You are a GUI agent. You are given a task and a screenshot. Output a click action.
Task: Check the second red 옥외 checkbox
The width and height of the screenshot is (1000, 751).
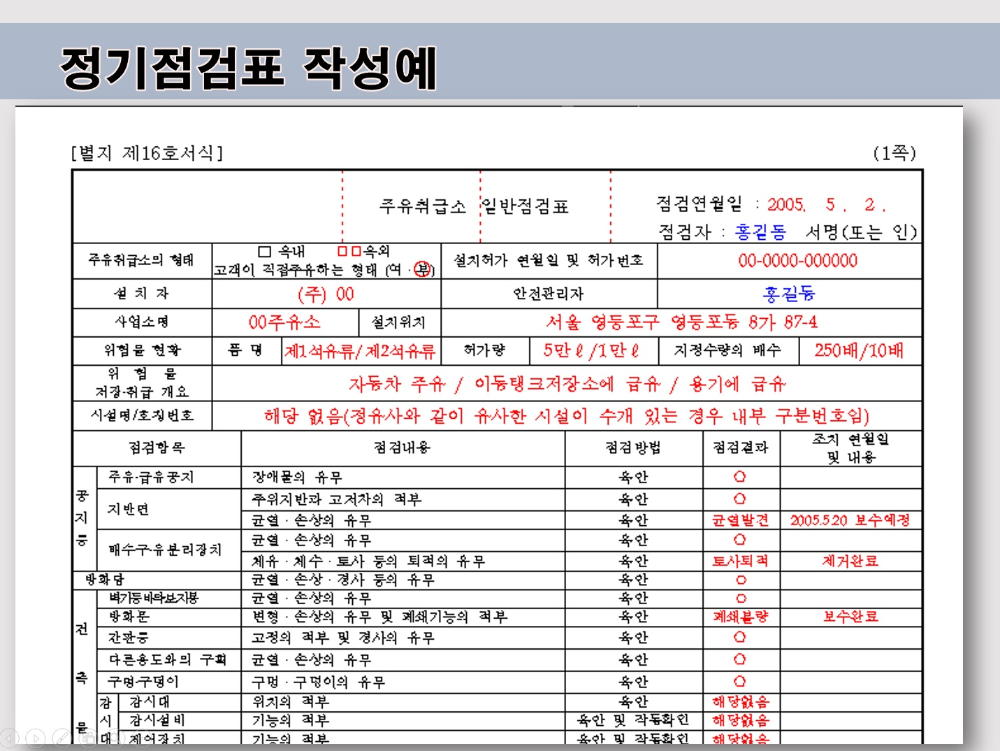pyautogui.click(x=357, y=251)
